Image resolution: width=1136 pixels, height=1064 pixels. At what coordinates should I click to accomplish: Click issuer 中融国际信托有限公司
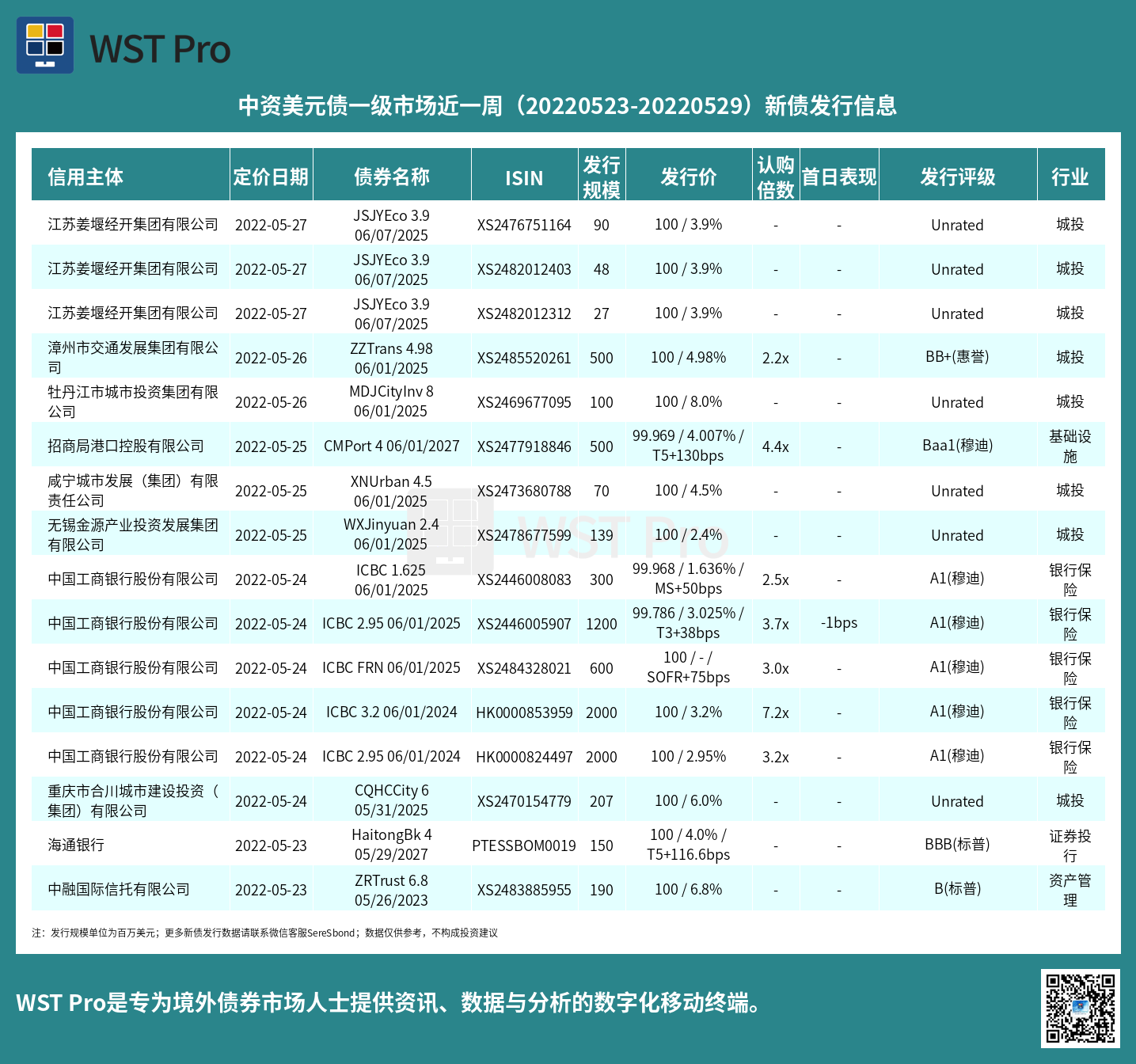coord(119,890)
